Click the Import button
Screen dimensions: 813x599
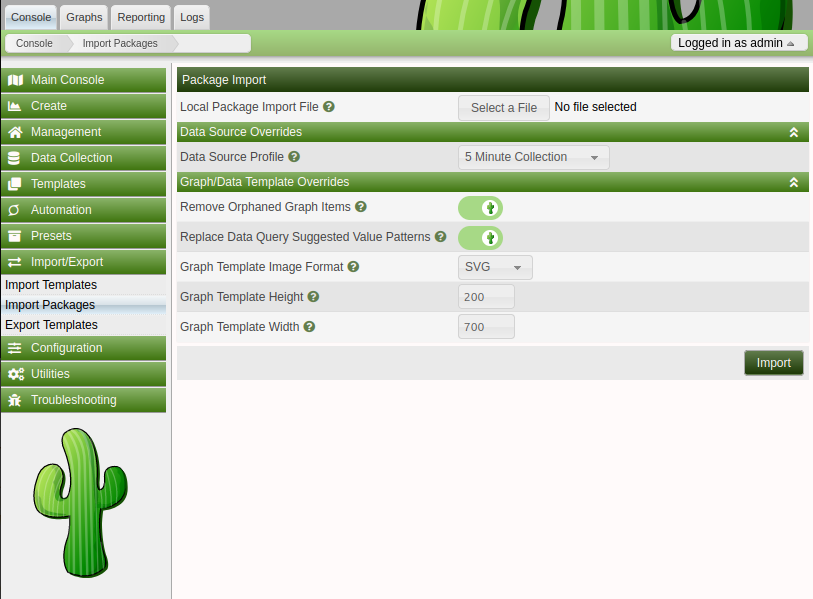(774, 363)
